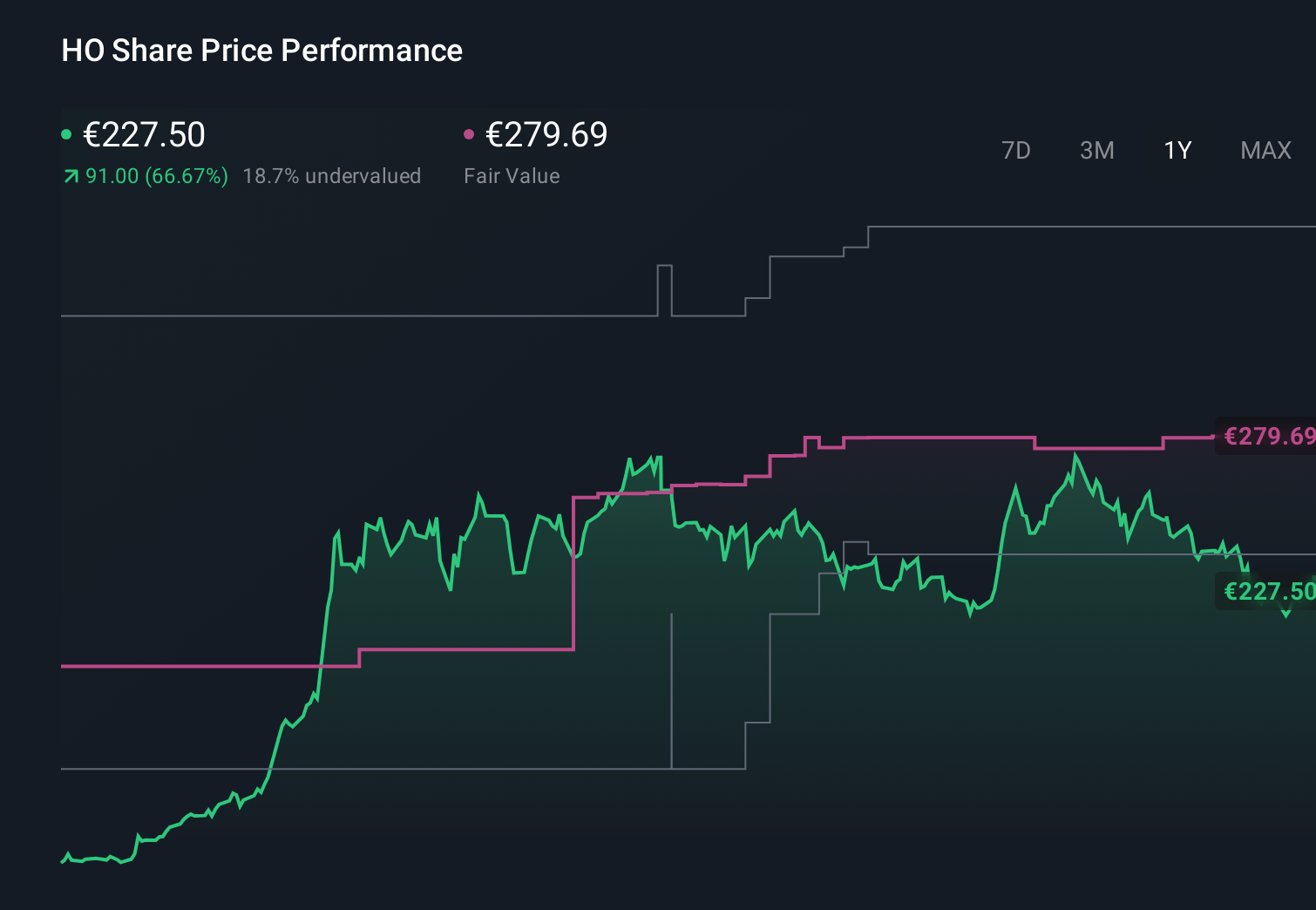Click the 18.7% undervalued label
The height and width of the screenshot is (910, 1316).
333,175
